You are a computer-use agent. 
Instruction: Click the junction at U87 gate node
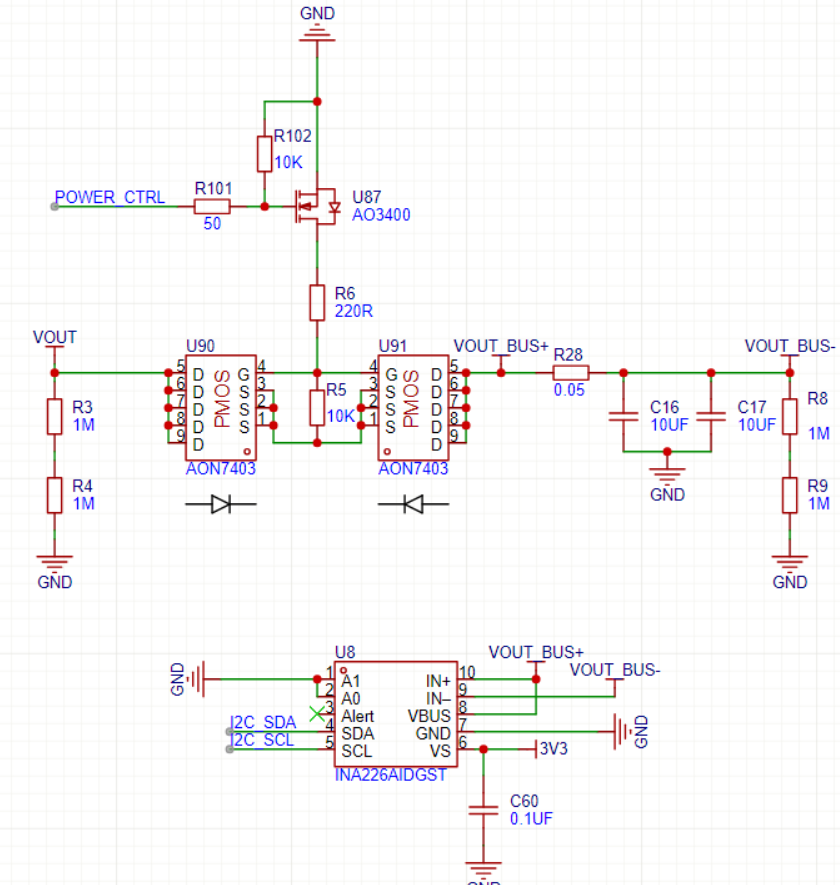click(264, 207)
